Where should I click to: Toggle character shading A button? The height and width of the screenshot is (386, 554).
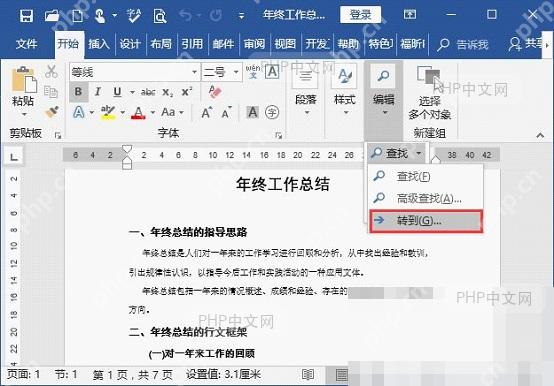(x=253, y=113)
